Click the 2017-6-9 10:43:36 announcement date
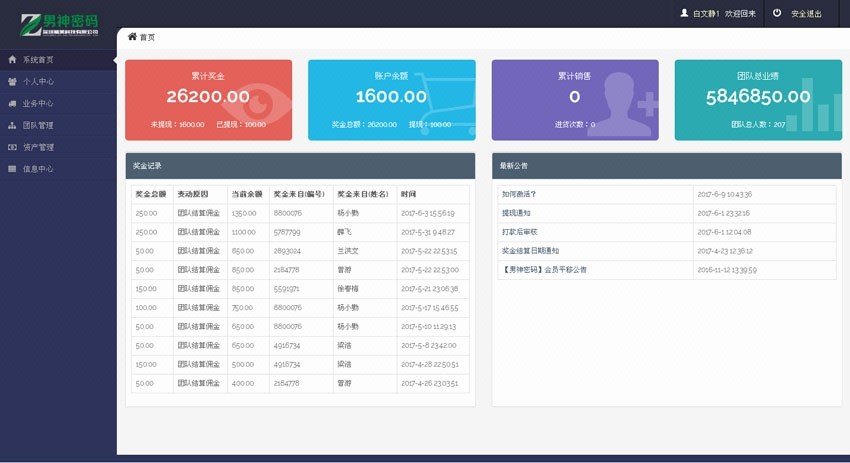850x463 pixels. [724, 194]
